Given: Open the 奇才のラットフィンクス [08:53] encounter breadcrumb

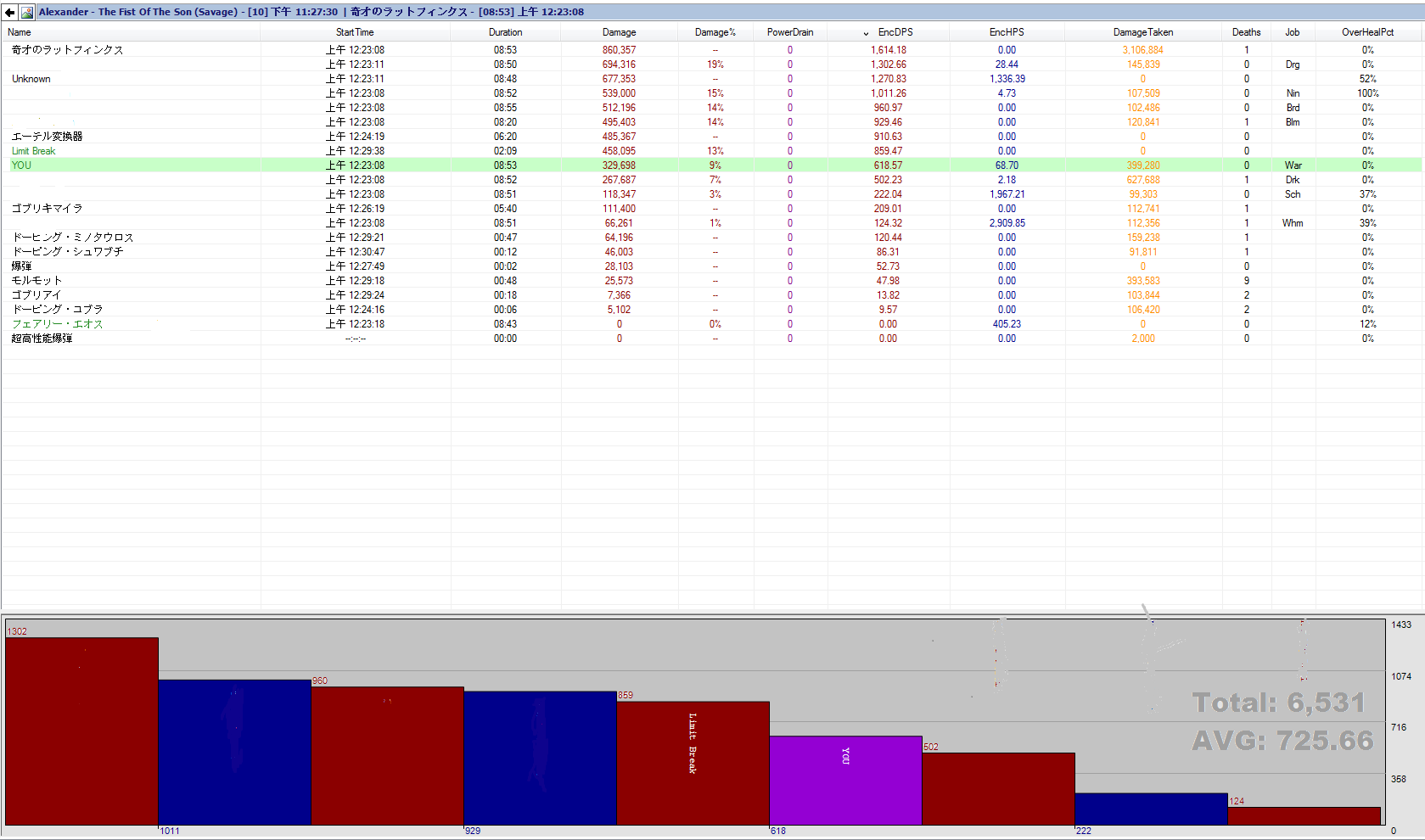Looking at the screenshot, I should click(467, 12).
